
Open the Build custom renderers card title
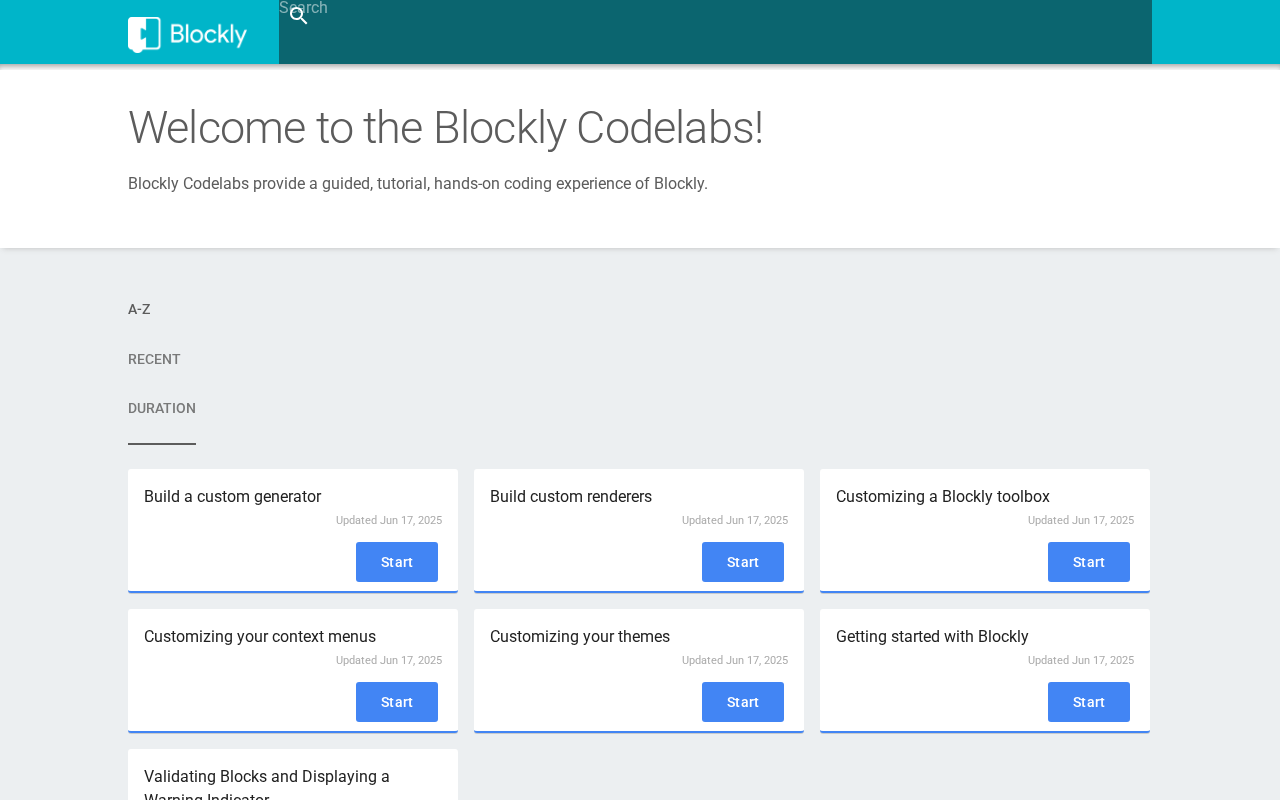tap(571, 497)
